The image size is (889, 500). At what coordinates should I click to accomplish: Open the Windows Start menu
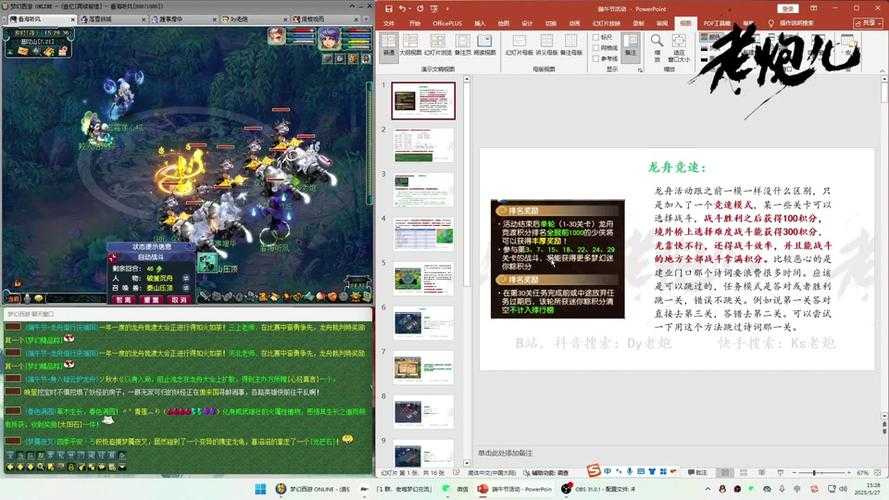click(260, 489)
